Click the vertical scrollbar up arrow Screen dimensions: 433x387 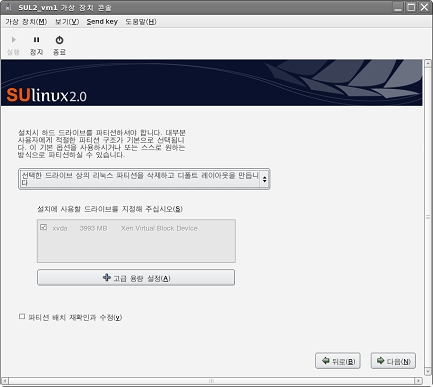tap(428, 64)
